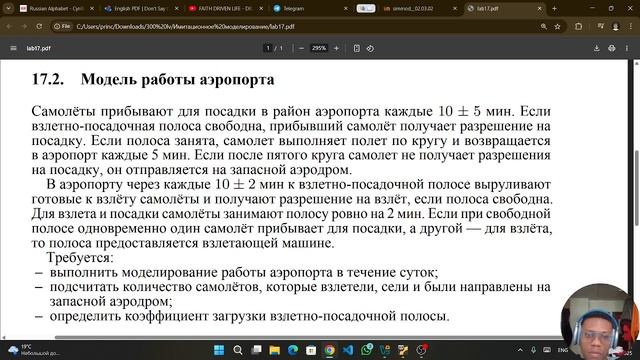Rotate the PDF counterclockwise
The image size is (640, 360).
click(x=370, y=48)
